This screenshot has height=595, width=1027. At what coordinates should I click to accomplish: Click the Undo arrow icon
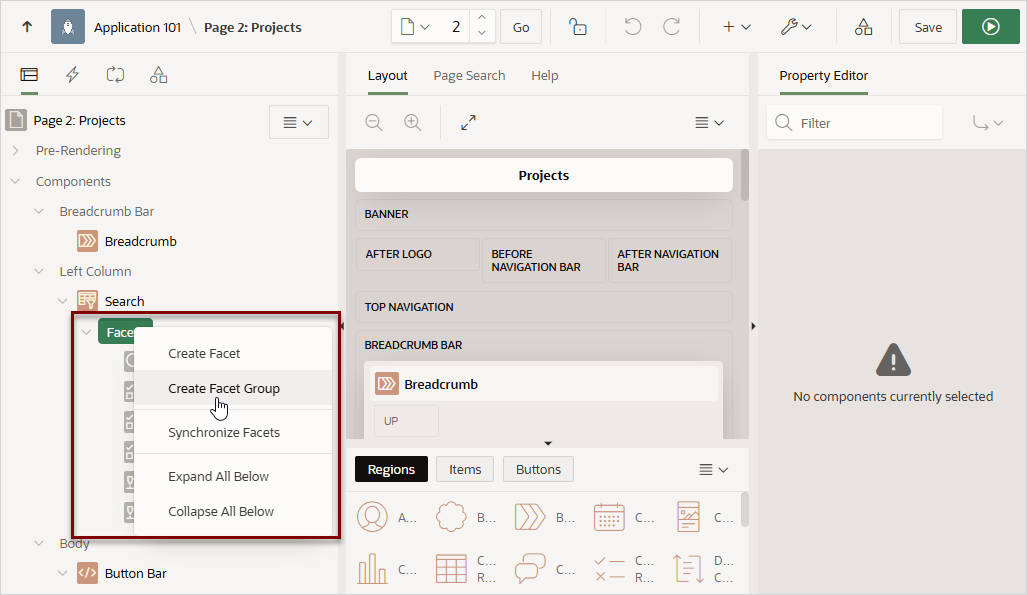(632, 27)
